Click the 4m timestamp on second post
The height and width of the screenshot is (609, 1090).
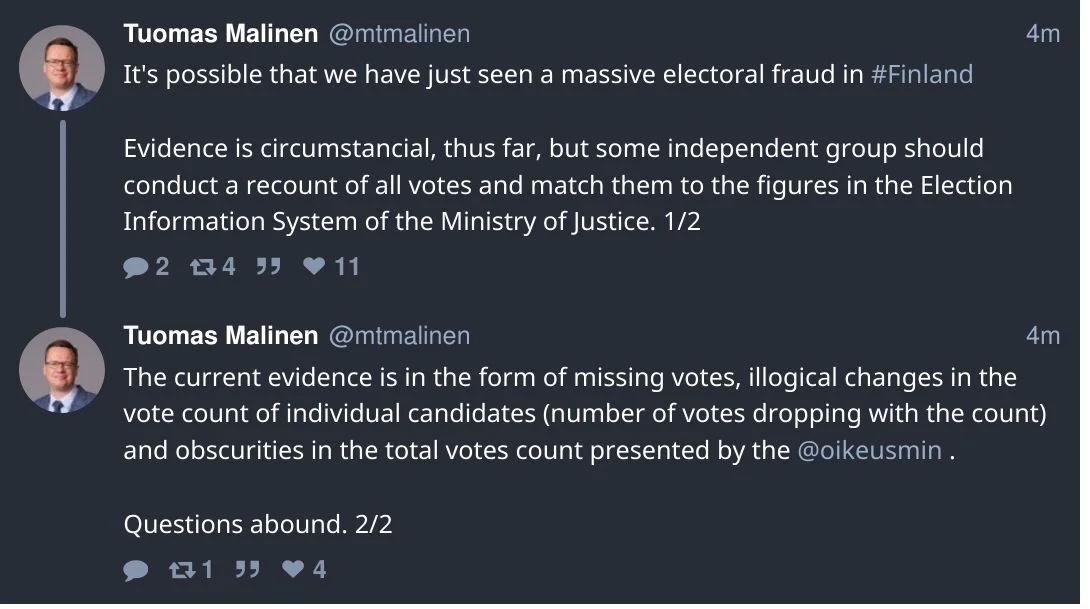pos(1042,336)
